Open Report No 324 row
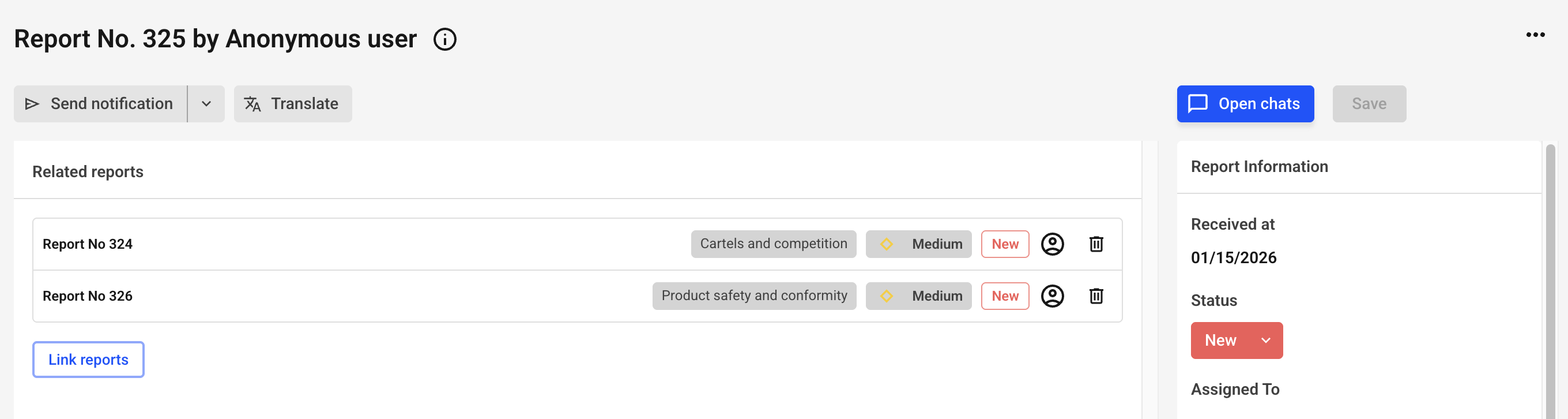Viewport: 1568px width, 419px height. click(88, 244)
